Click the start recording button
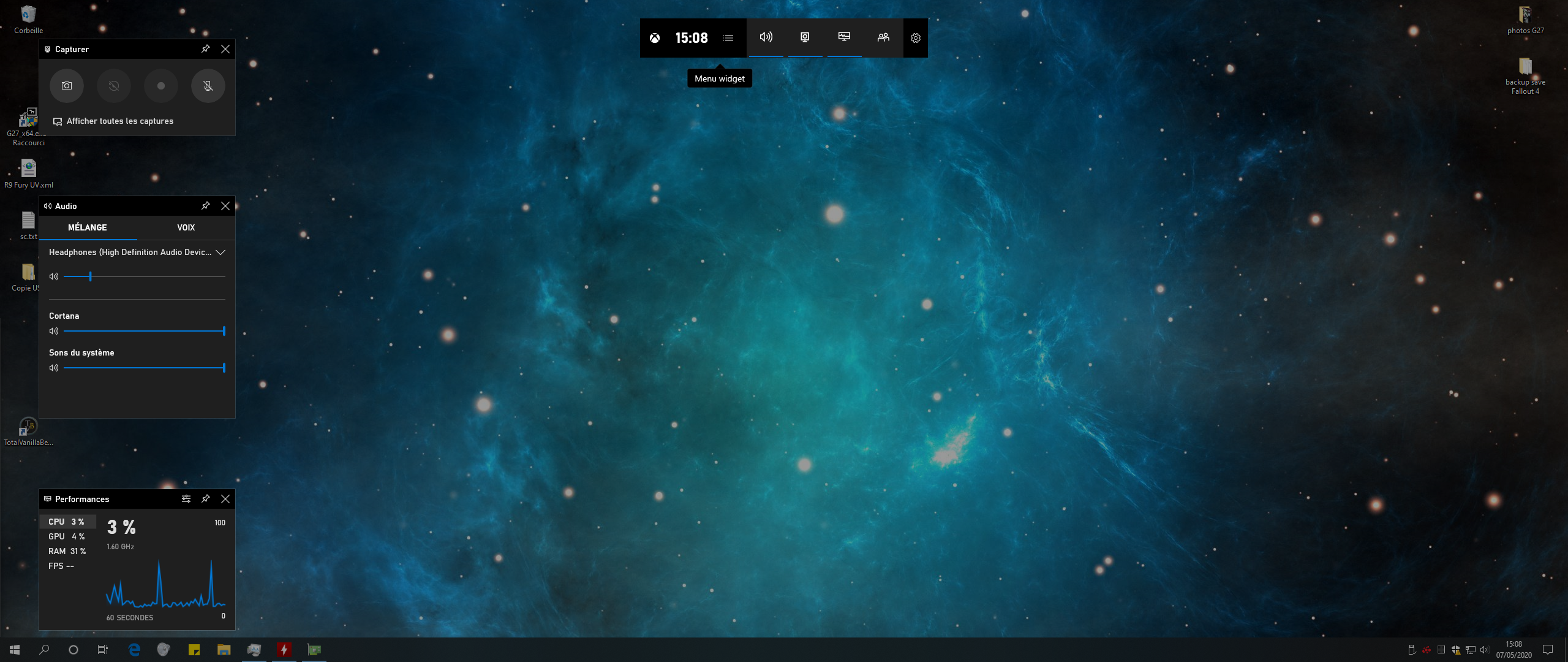 (x=161, y=86)
